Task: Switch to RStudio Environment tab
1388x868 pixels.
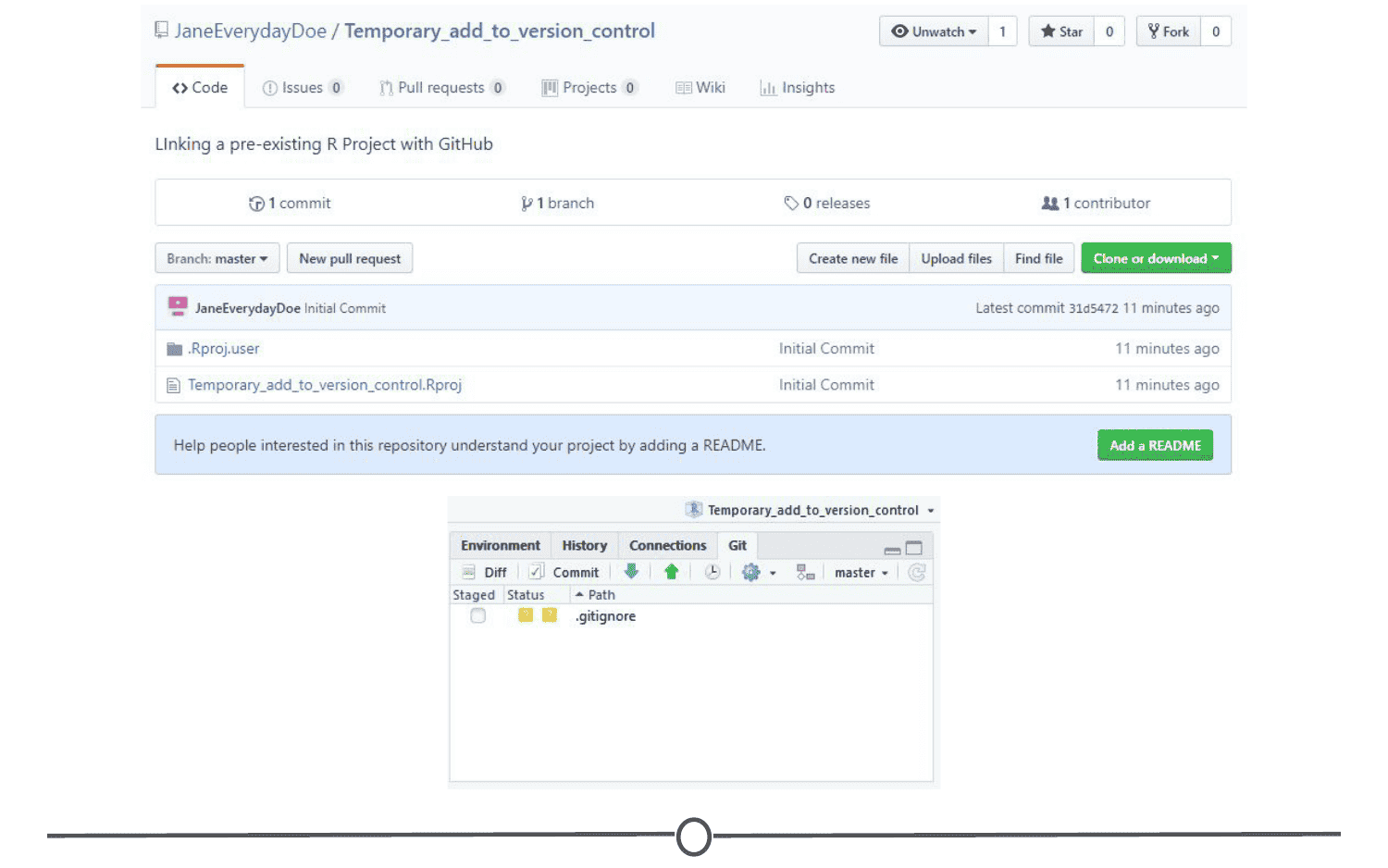Action: coord(501,545)
